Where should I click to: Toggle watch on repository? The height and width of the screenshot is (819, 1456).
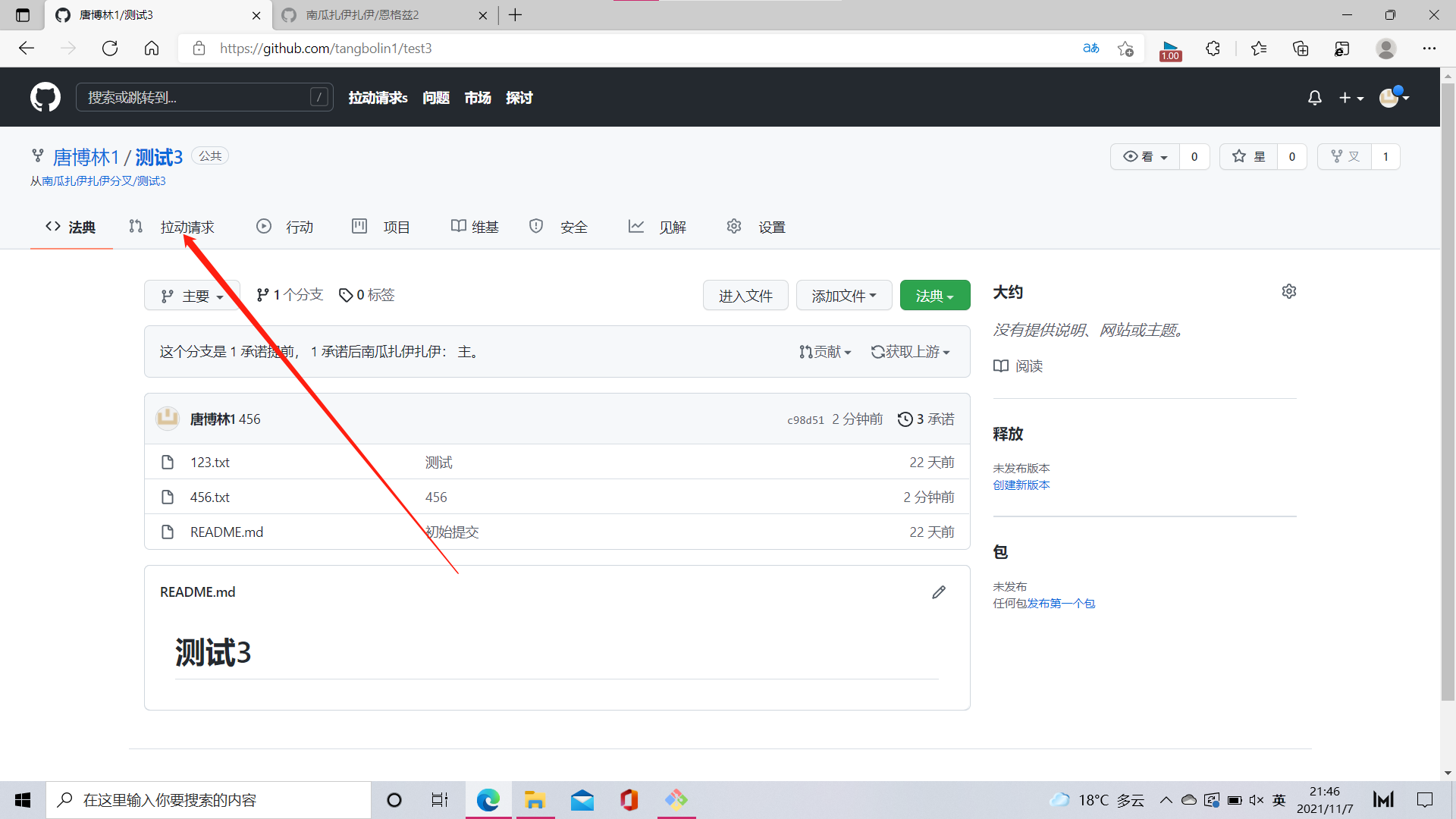[1145, 157]
